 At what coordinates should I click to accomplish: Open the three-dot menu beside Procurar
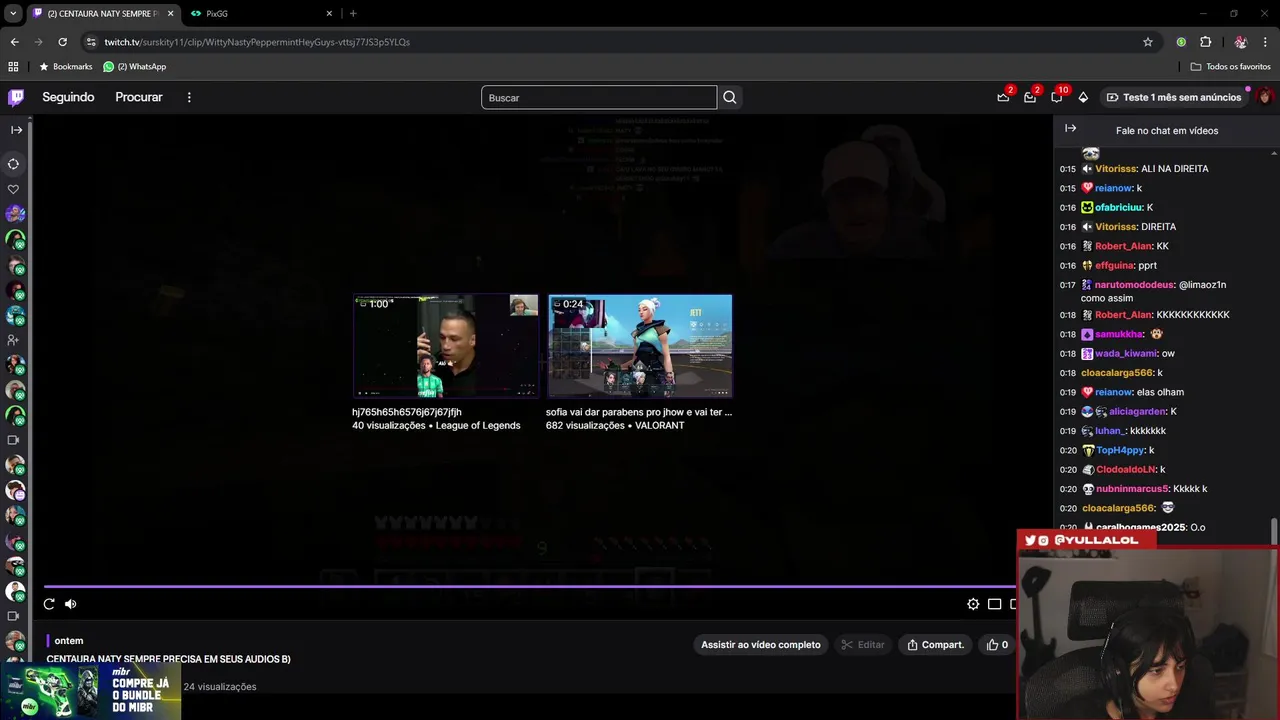pos(189,97)
